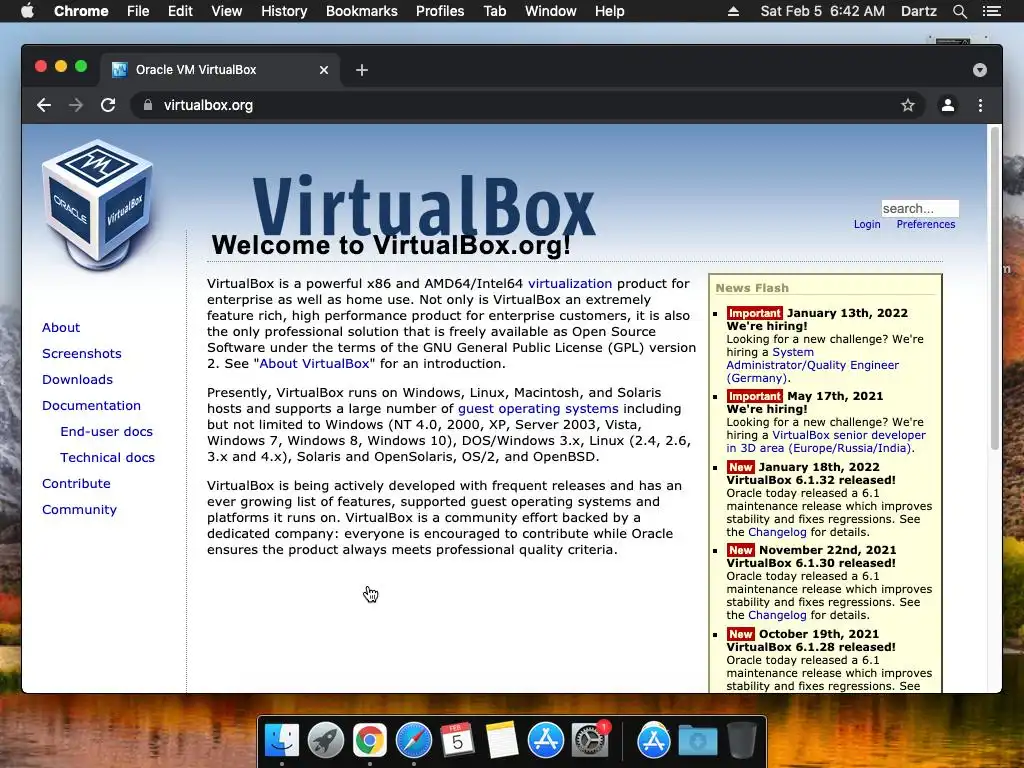
Task: Open Changelog link for 6.1.30 release
Action: pos(777,615)
